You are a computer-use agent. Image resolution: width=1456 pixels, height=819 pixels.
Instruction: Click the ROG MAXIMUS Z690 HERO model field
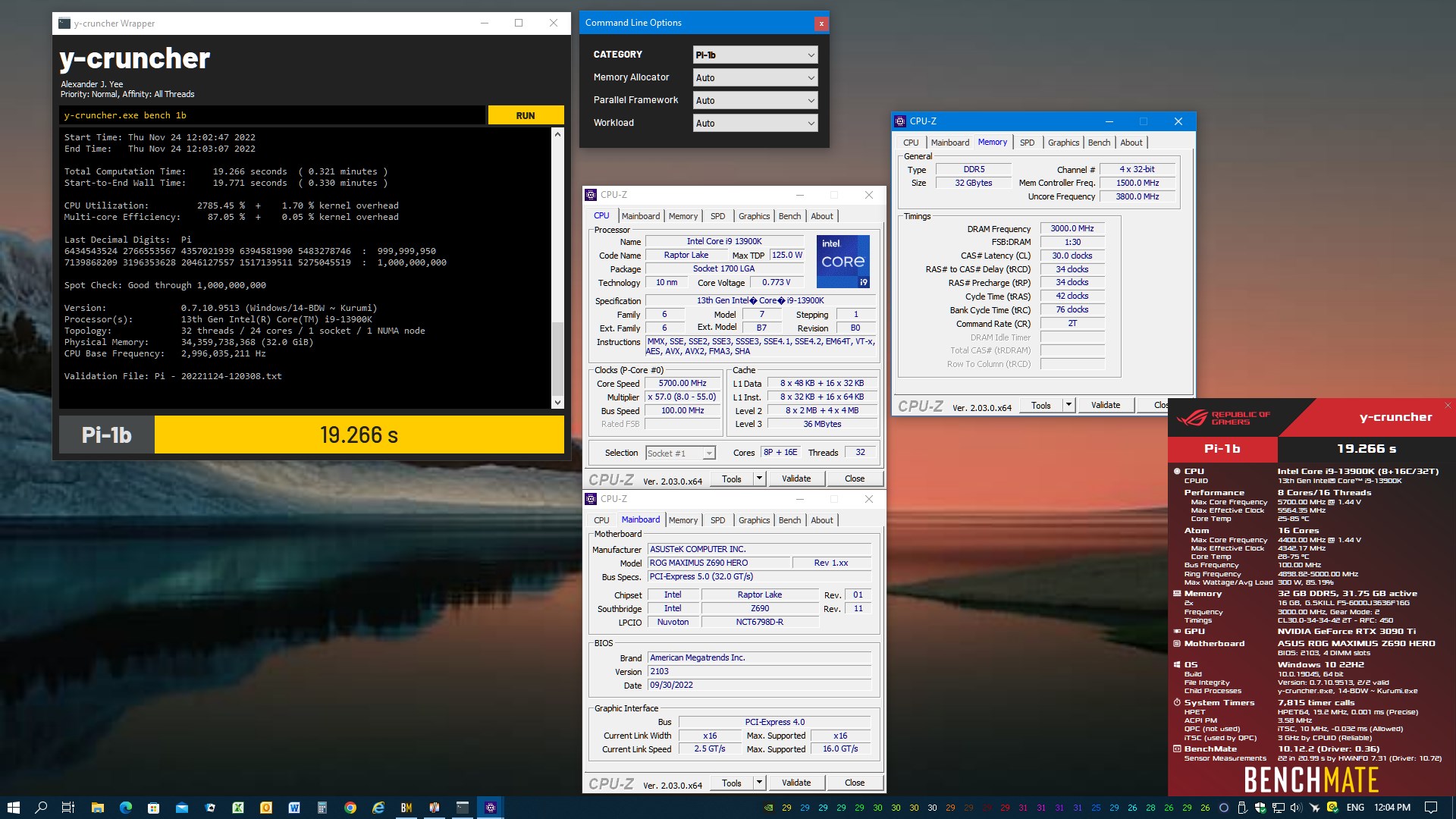pyautogui.click(x=718, y=563)
